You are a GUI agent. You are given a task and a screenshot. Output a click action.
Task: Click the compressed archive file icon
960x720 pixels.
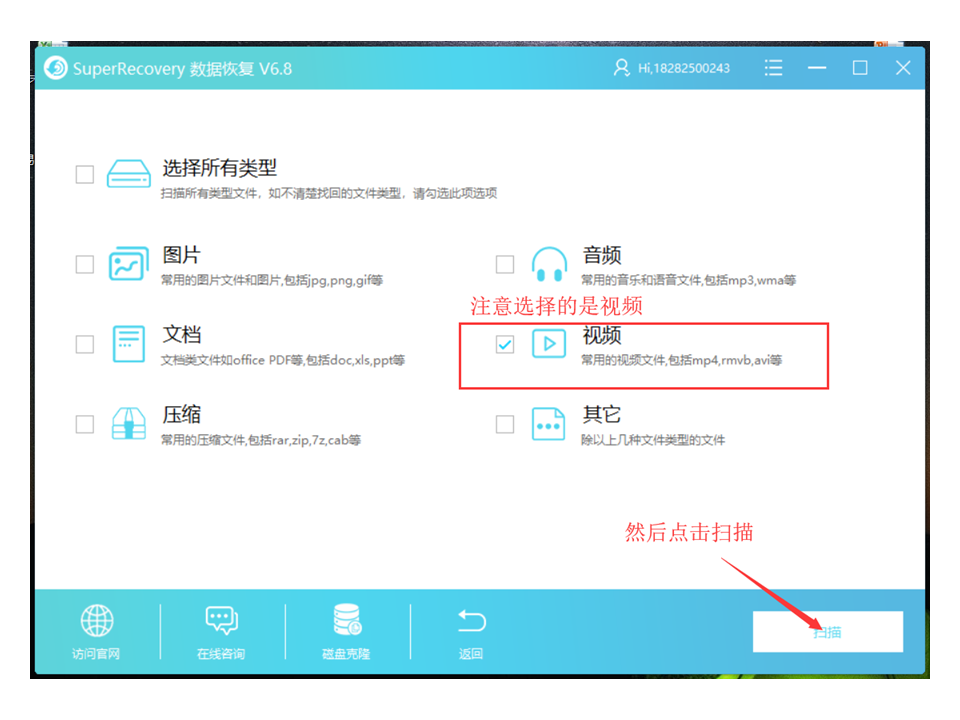click(x=129, y=424)
